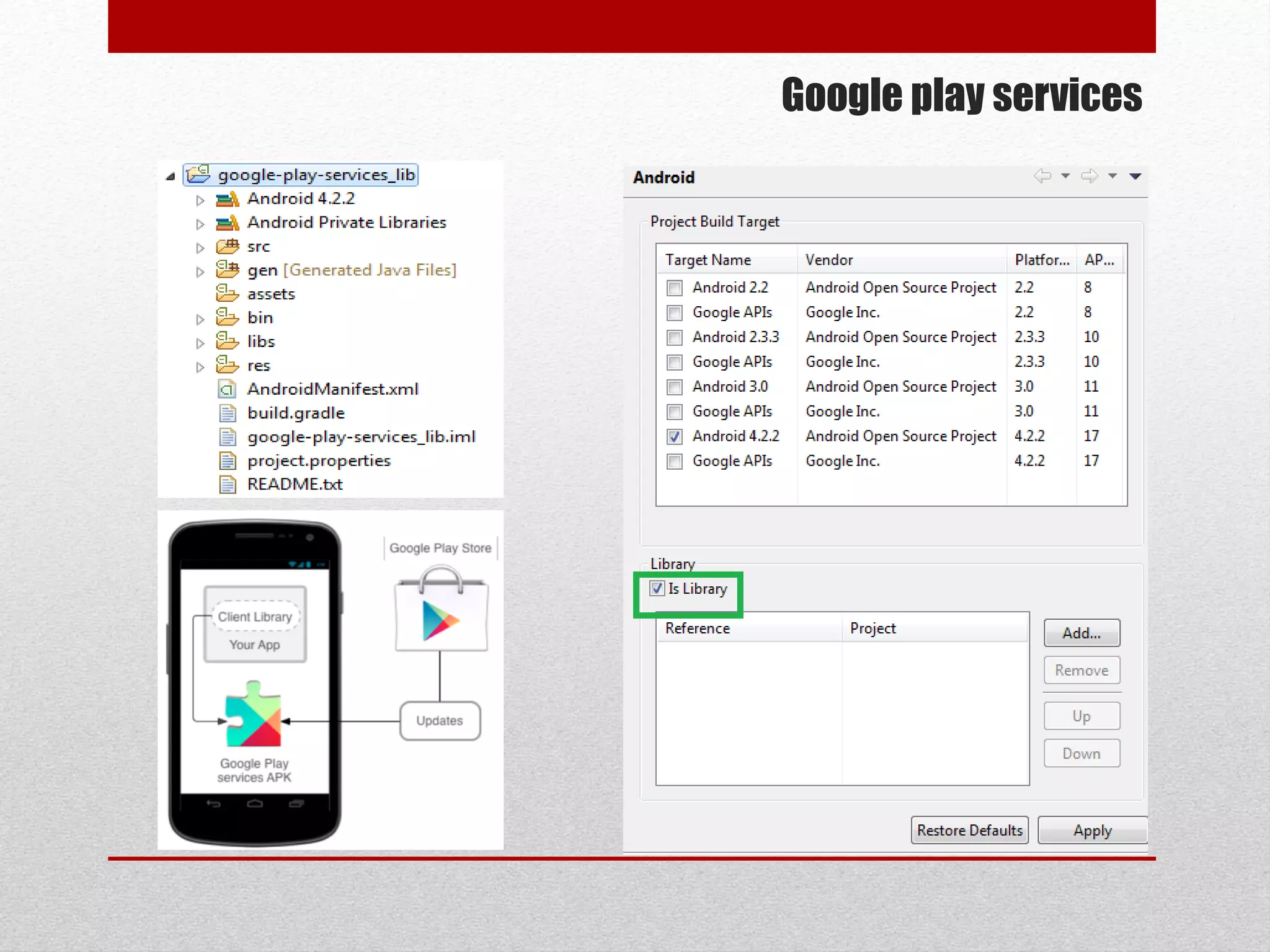This screenshot has width=1270, height=952.
Task: Click the back navigation arrow in Android panel
Action: [x=1042, y=176]
